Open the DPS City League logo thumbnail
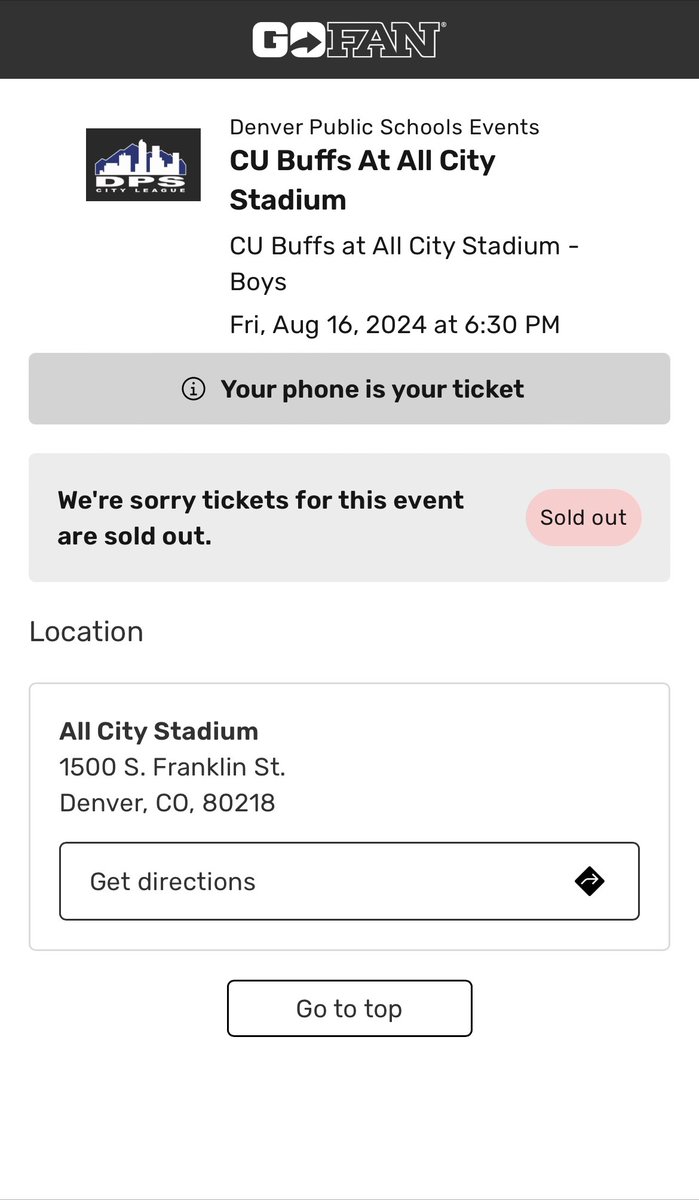Viewport: 699px width, 1200px height. tap(143, 165)
